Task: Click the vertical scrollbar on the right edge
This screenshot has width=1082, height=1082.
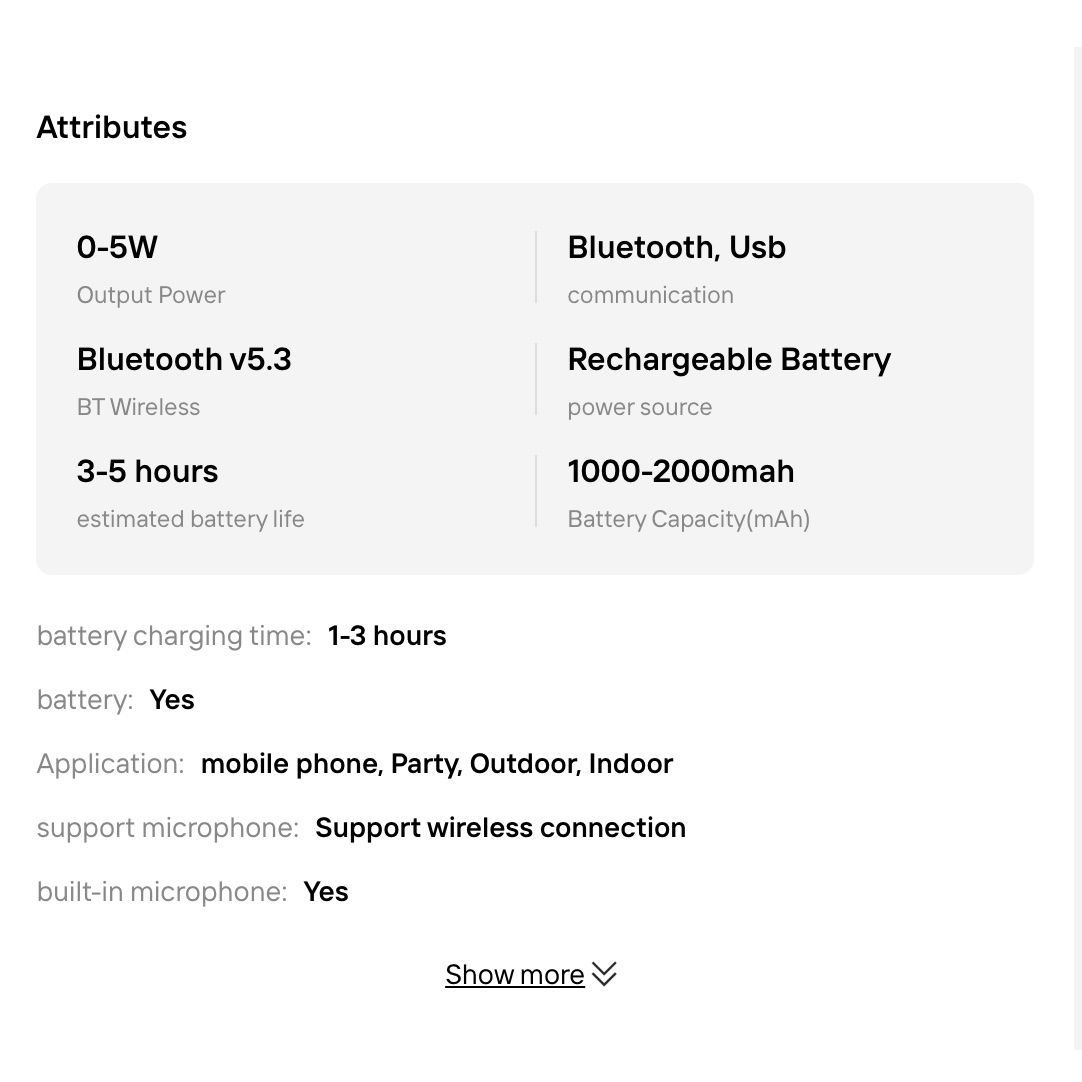Action: [x=1077, y=540]
